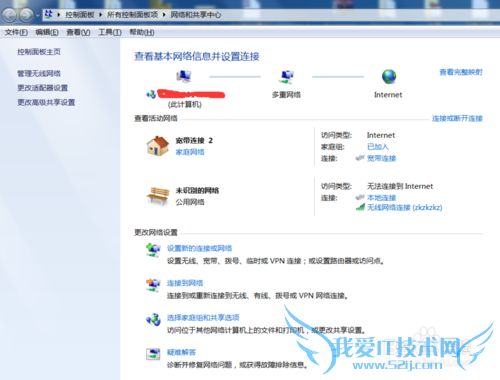
Task: Navigate to 所有控制面板项 breadcrumb
Action: coord(132,15)
